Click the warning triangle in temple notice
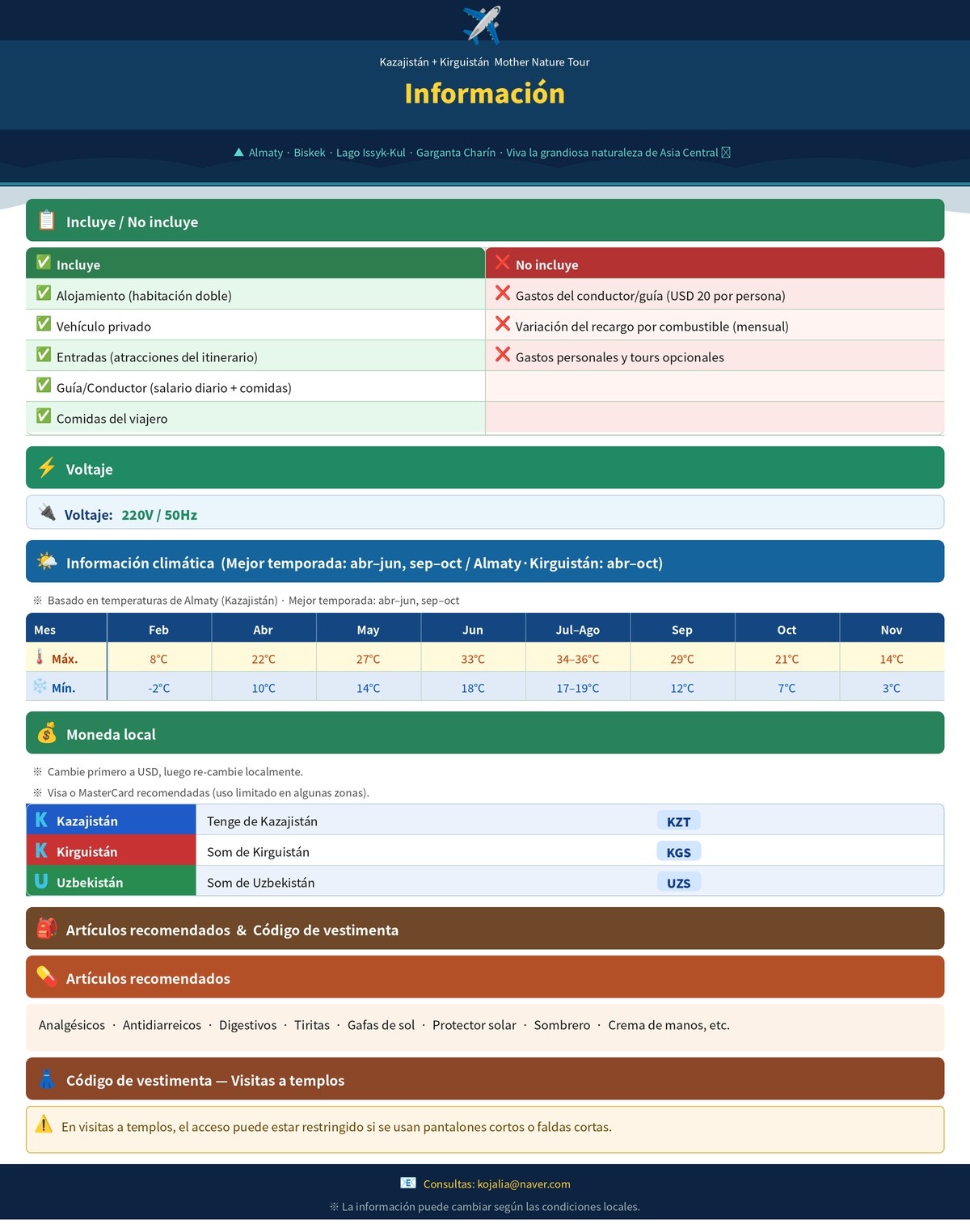 [x=44, y=1124]
